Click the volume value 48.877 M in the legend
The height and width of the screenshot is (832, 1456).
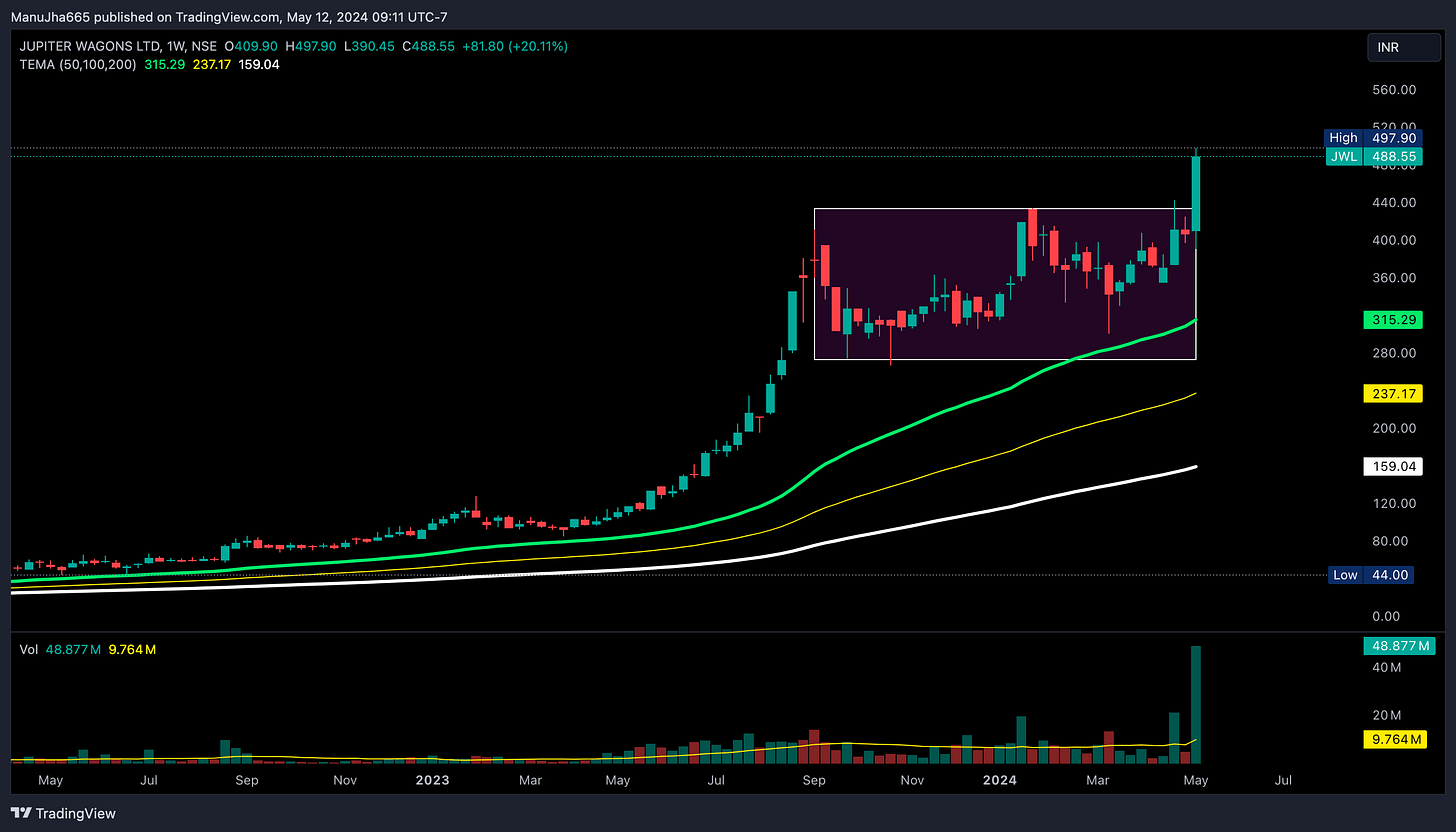73,650
